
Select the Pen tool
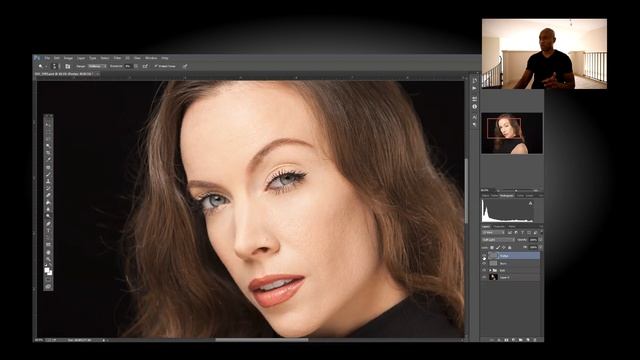pos(48,224)
